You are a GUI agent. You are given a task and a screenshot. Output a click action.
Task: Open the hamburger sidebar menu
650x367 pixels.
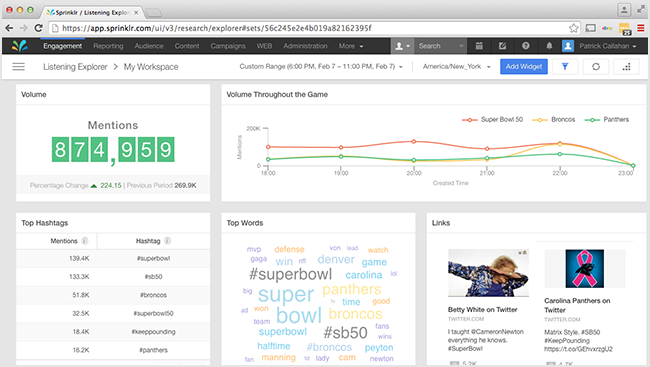(x=19, y=66)
